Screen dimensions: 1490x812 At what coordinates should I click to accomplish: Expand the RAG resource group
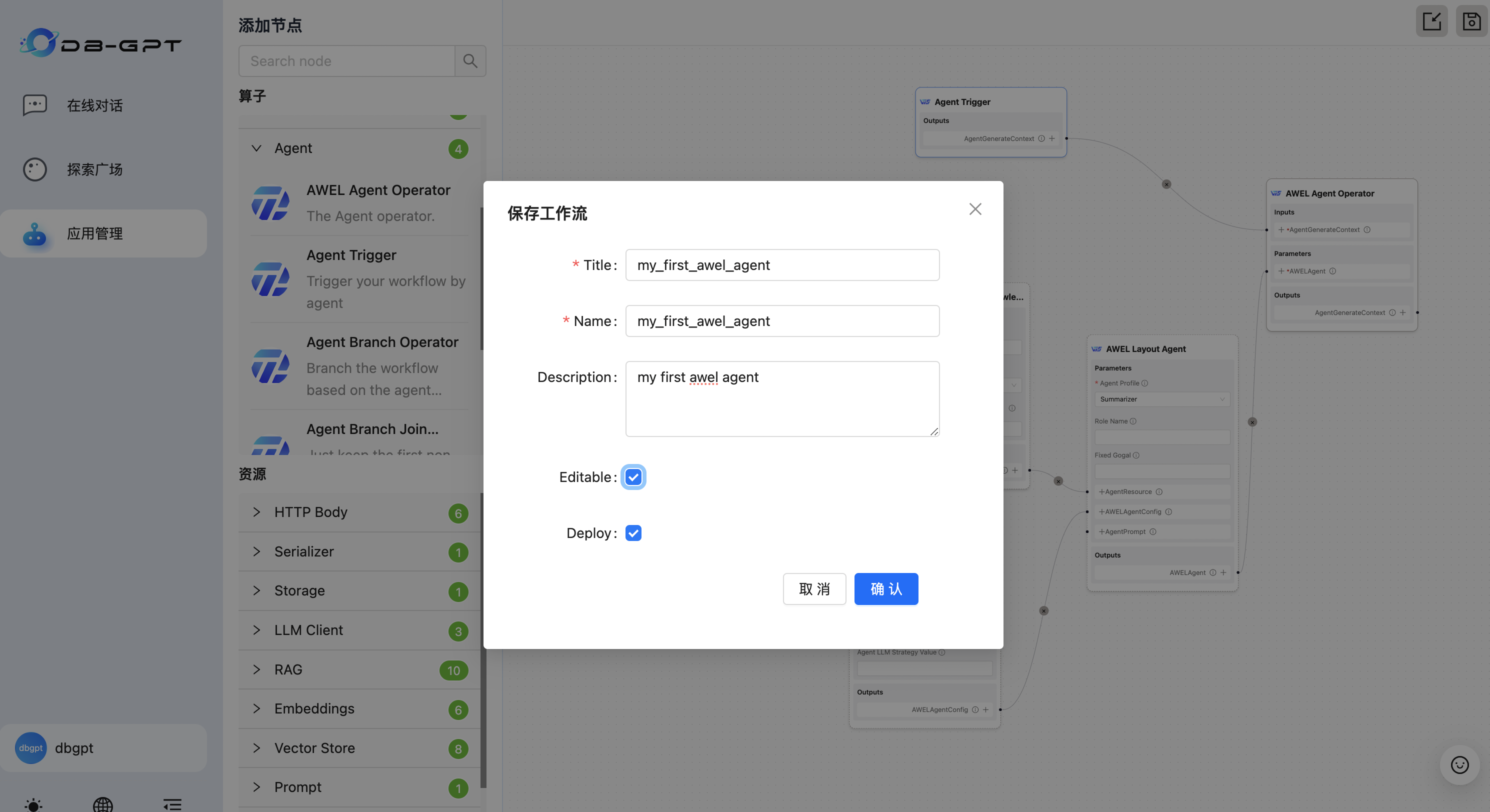click(257, 669)
